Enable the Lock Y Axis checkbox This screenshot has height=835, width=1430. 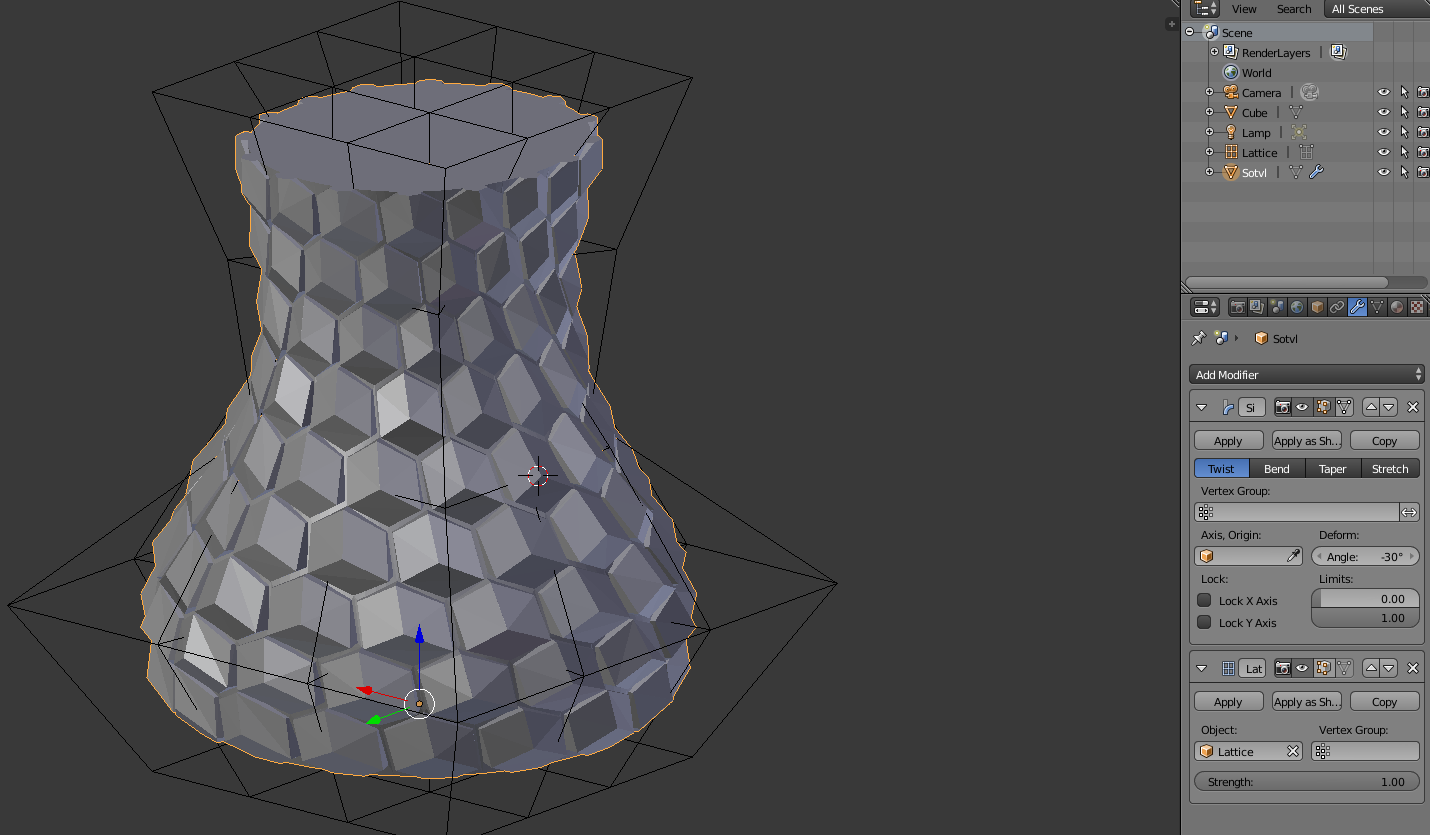1205,623
